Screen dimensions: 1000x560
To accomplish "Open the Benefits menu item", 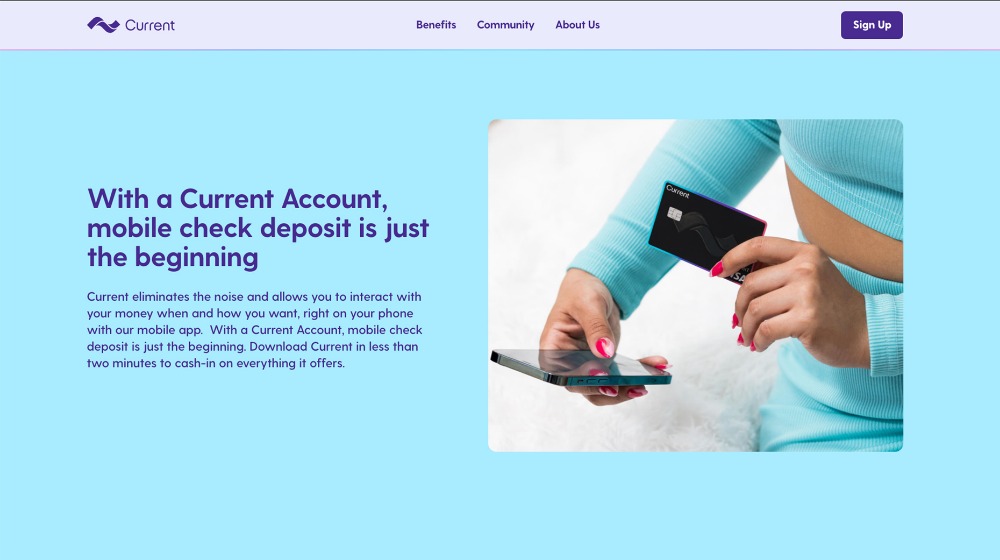I will coord(436,25).
